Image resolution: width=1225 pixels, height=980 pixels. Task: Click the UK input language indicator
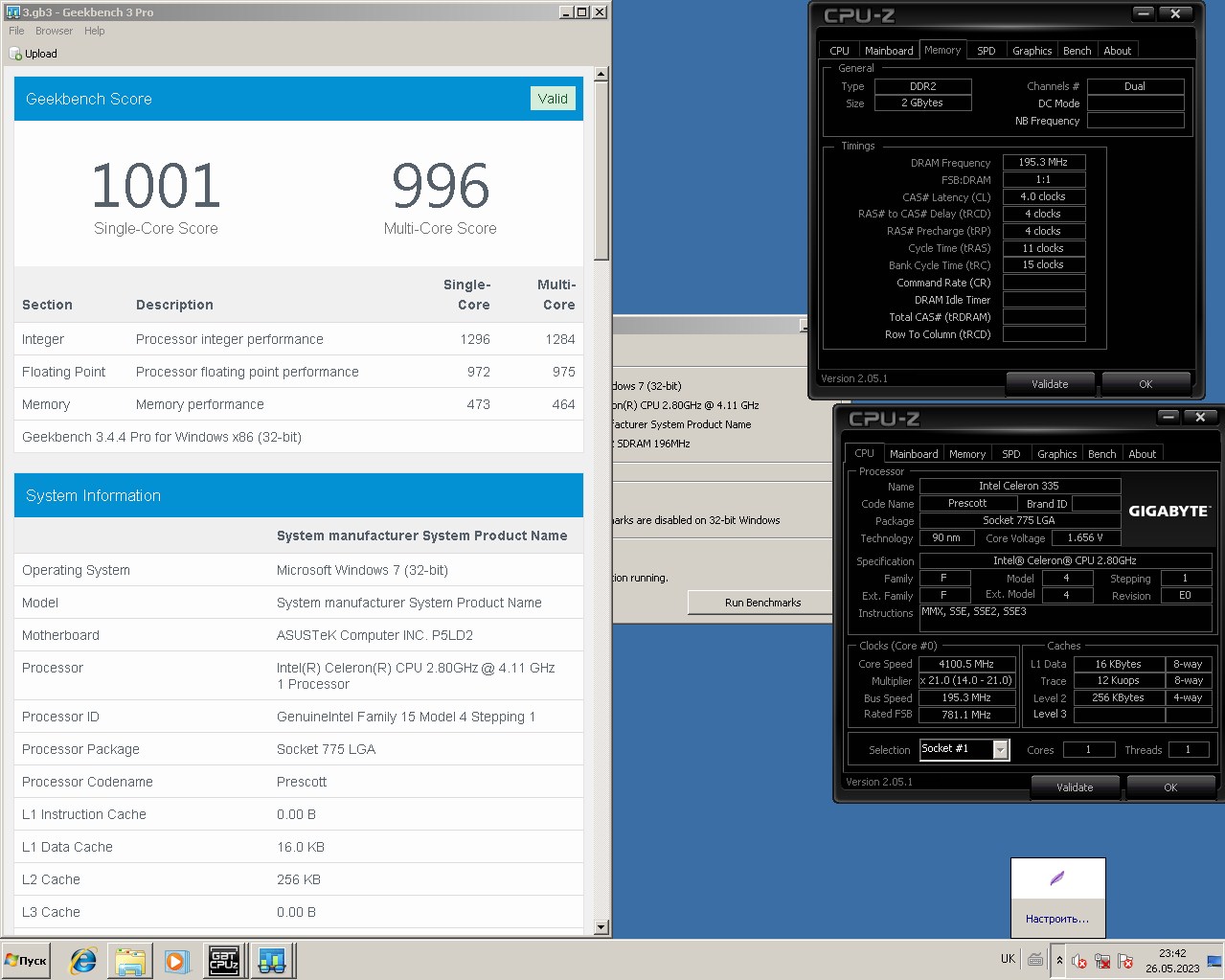pos(1008,959)
